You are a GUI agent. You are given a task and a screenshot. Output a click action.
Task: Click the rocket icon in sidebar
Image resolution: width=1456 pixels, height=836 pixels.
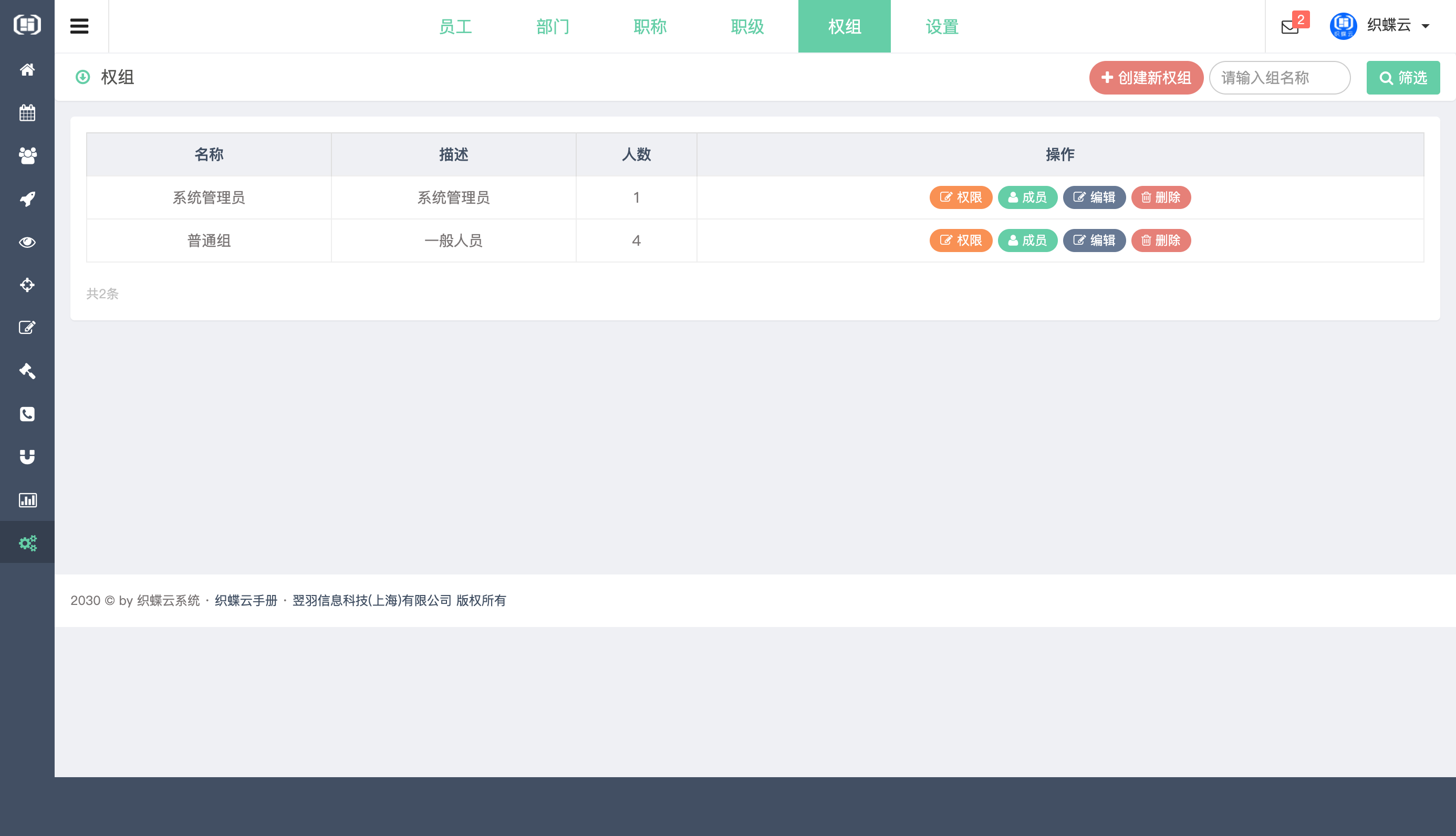click(x=27, y=198)
